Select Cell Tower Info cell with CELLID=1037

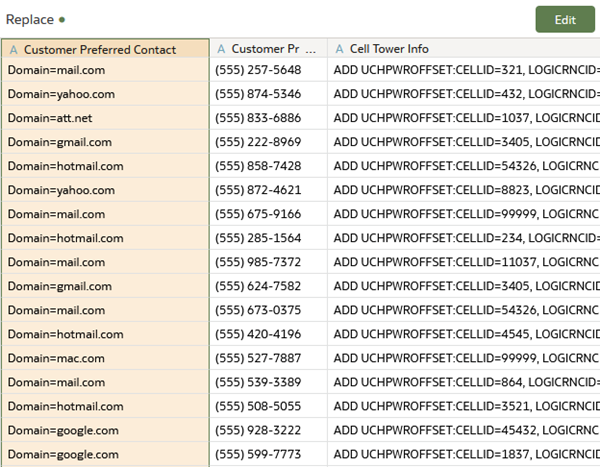point(464,118)
